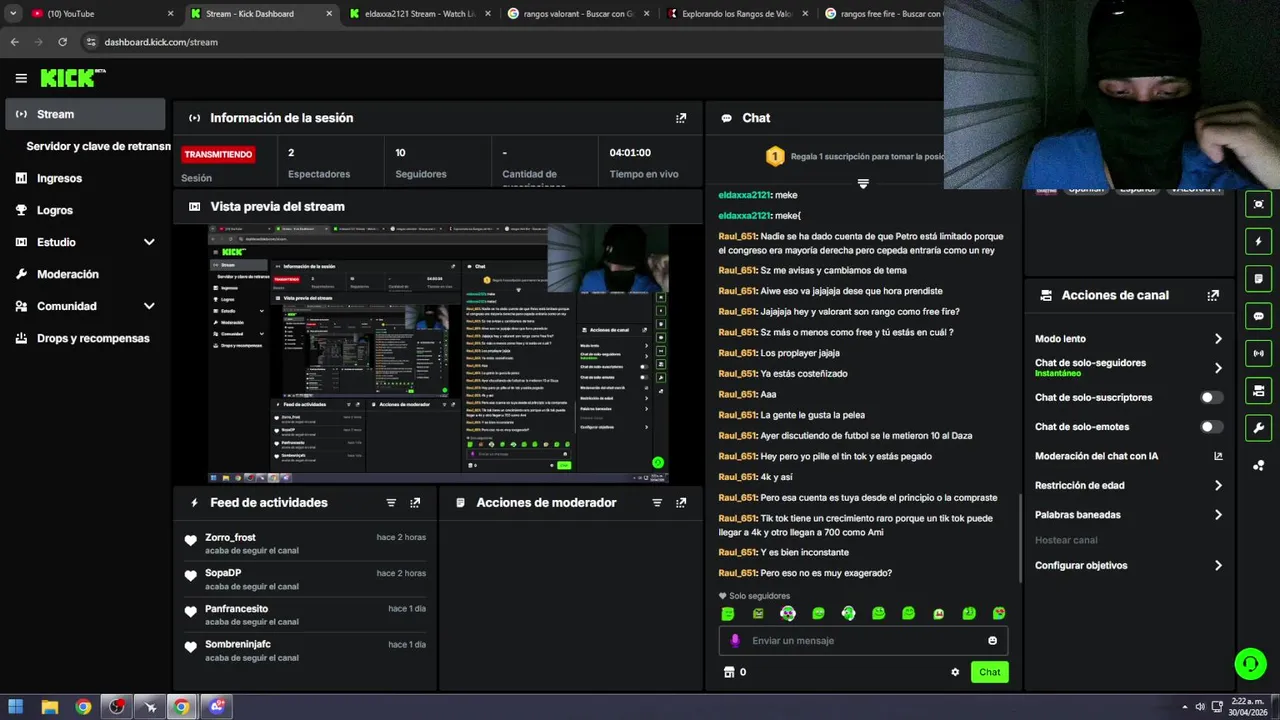This screenshot has height=720, width=1280.
Task: Open the emoji picker in message box
Action: coord(992,641)
